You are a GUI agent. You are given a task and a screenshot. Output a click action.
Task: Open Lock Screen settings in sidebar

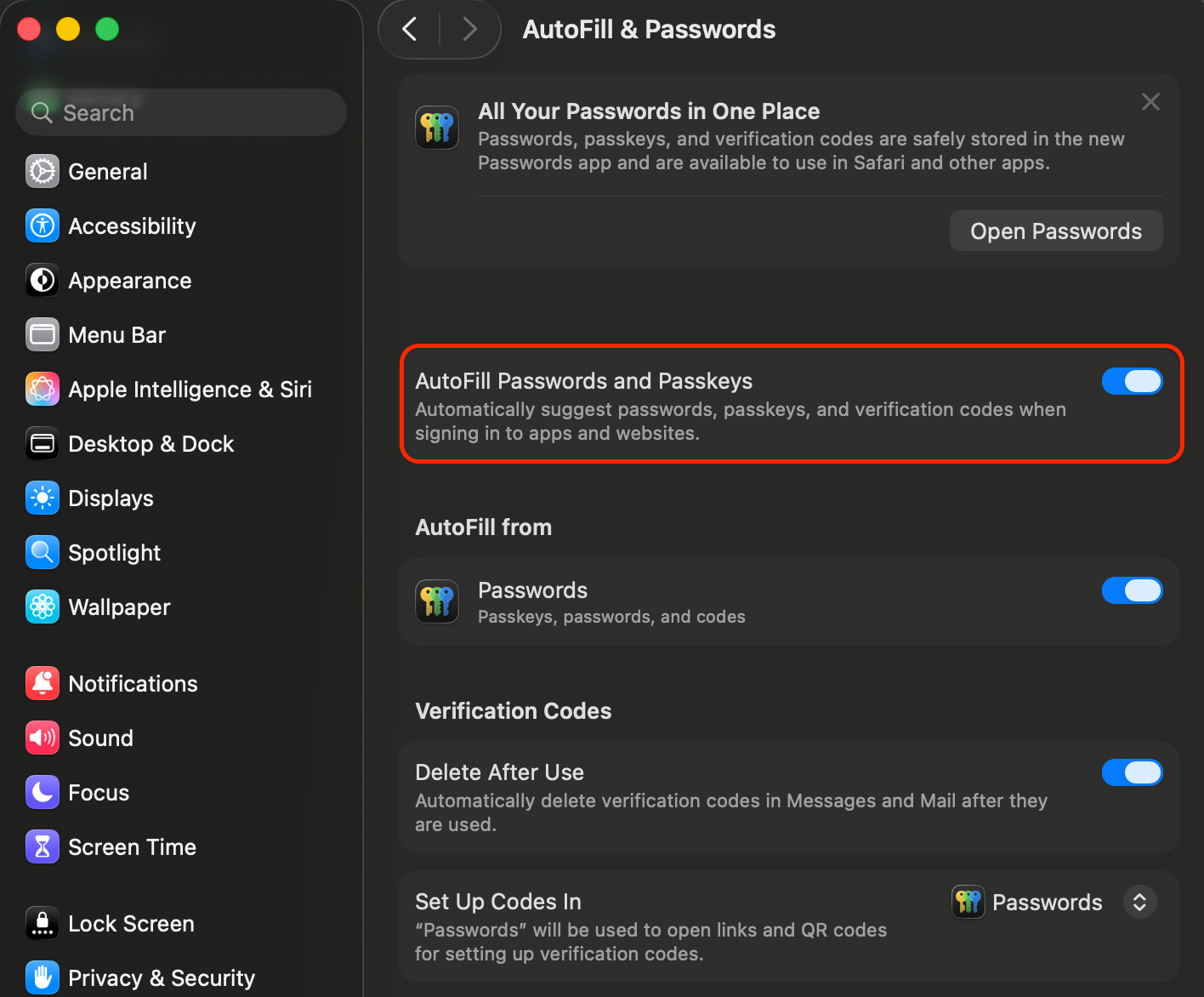point(131,924)
